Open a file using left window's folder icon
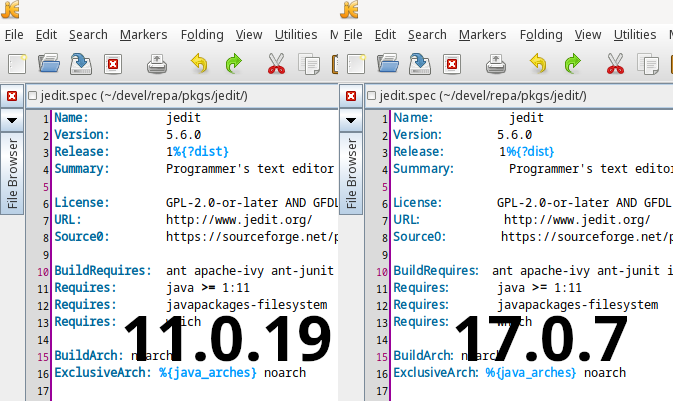The height and width of the screenshot is (401, 673). (49, 65)
